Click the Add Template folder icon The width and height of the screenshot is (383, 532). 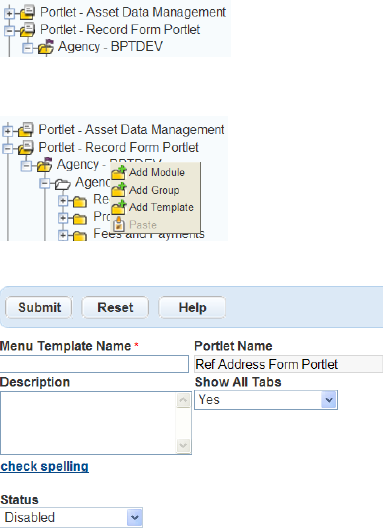[119, 207]
